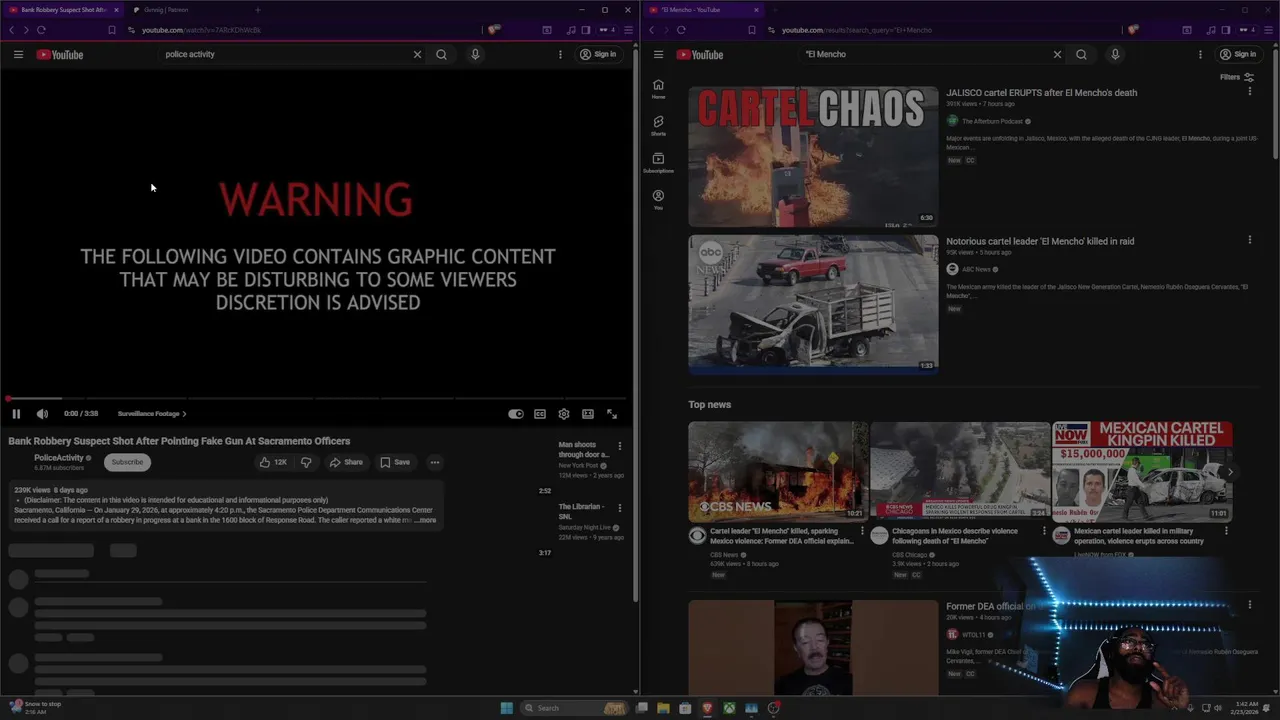The width and height of the screenshot is (1280, 720).
Task: Open the YouTube settings dots in the left window
Action: (560, 54)
